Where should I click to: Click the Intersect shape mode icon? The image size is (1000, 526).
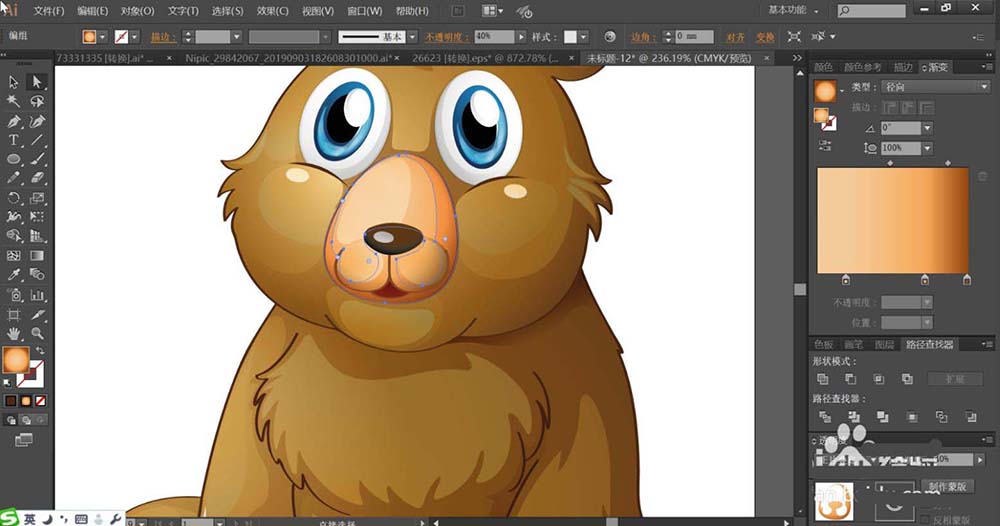(x=879, y=379)
